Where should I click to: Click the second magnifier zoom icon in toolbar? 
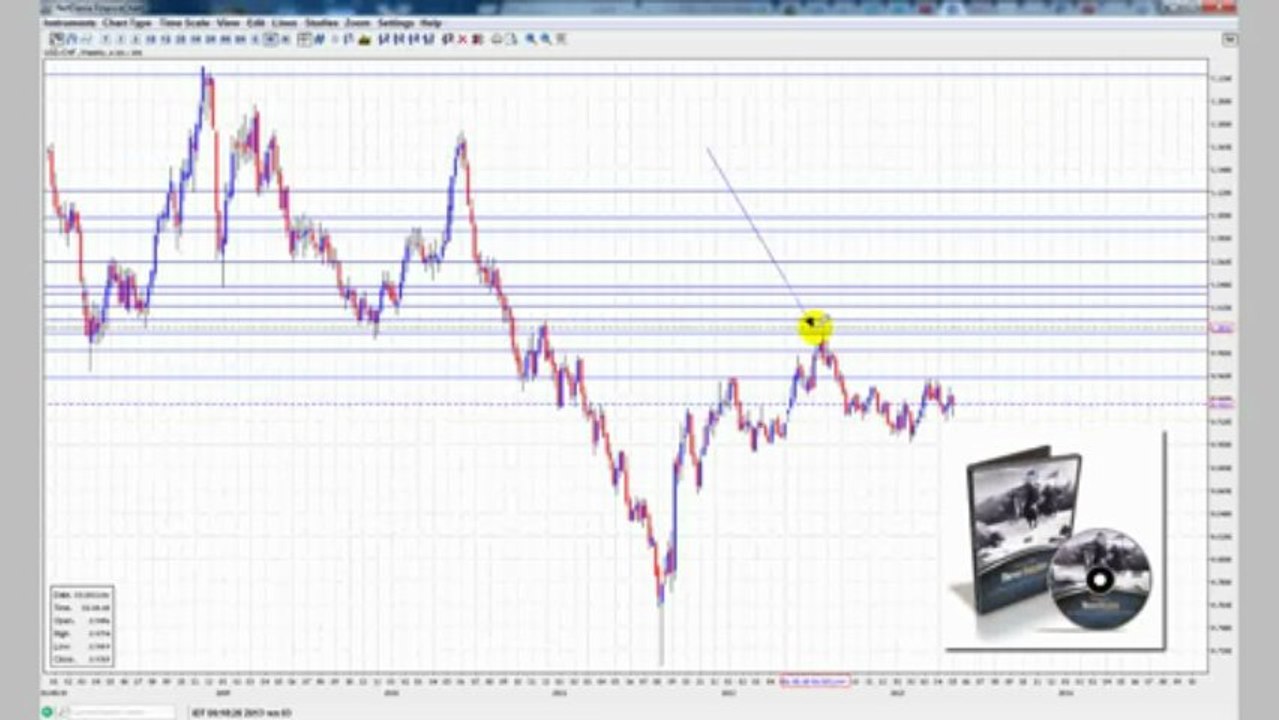click(x=546, y=39)
